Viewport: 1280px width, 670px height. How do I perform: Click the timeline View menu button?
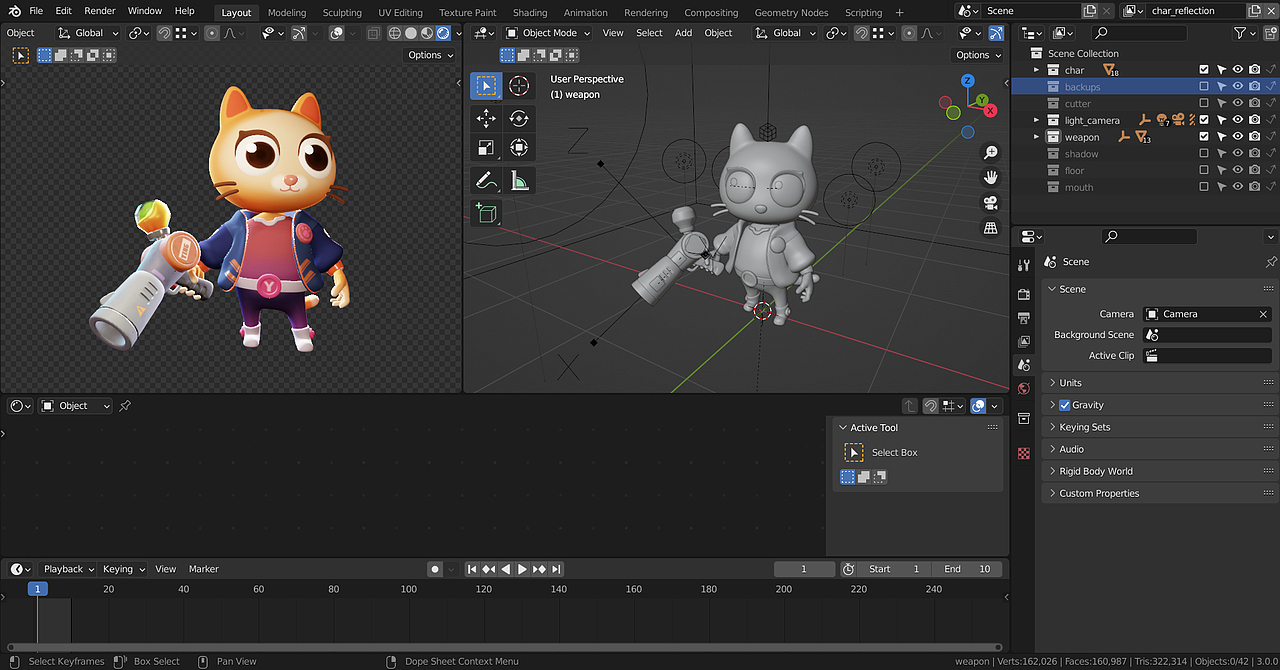pyautogui.click(x=165, y=569)
